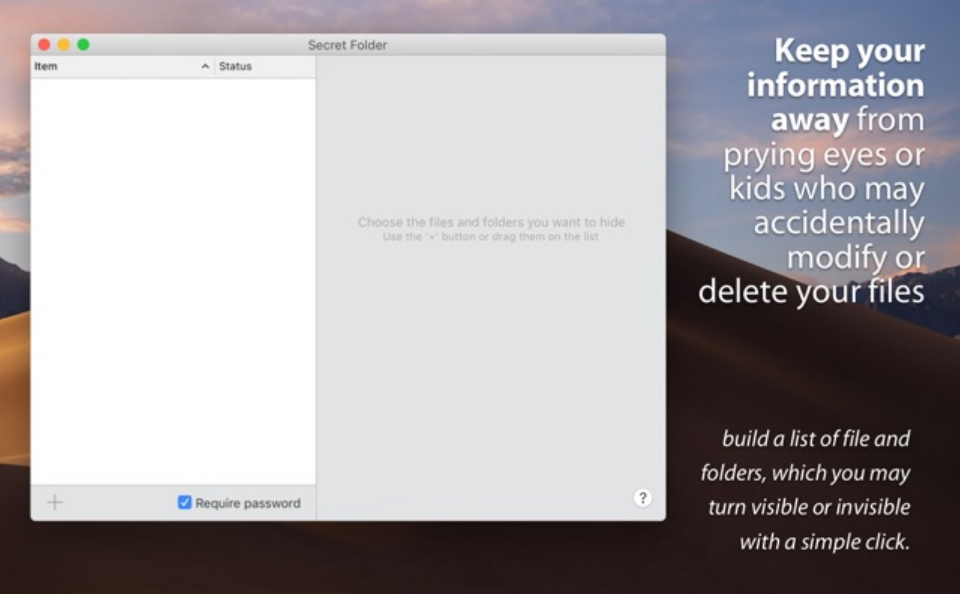Uncheck the Require password checkbox
The image size is (960, 594).
click(x=184, y=503)
